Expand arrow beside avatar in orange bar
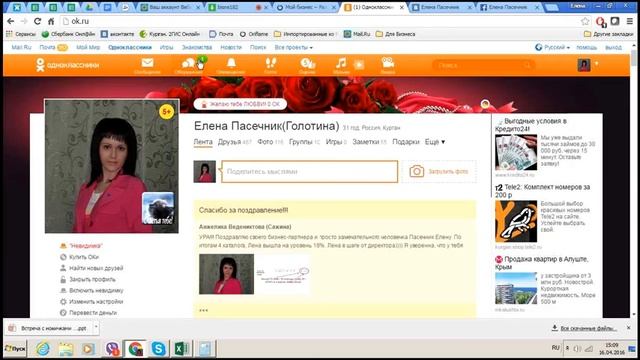Viewport: 640px width, 360px height. [x=597, y=64]
